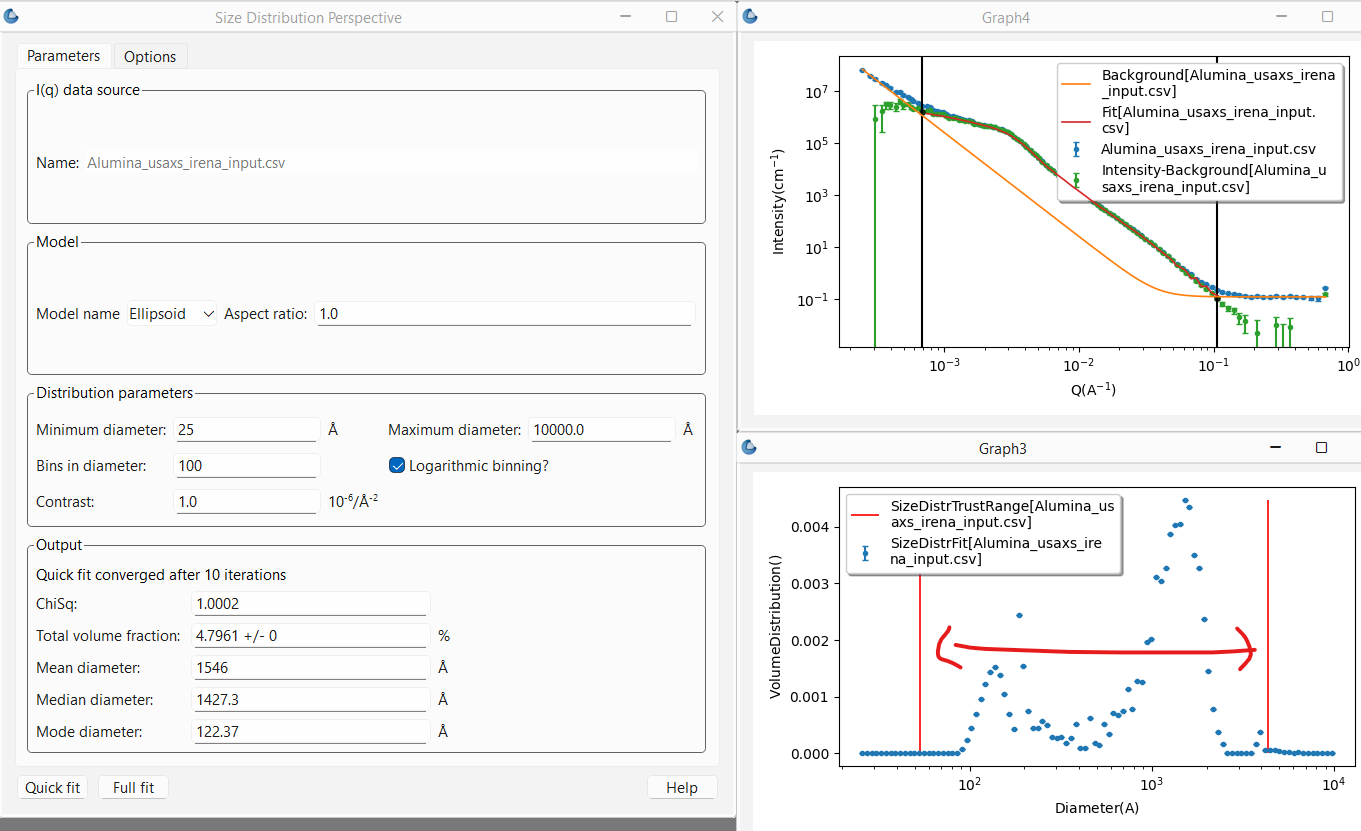The height and width of the screenshot is (831, 1361).
Task: Start the Full fit
Action: [x=133, y=788]
